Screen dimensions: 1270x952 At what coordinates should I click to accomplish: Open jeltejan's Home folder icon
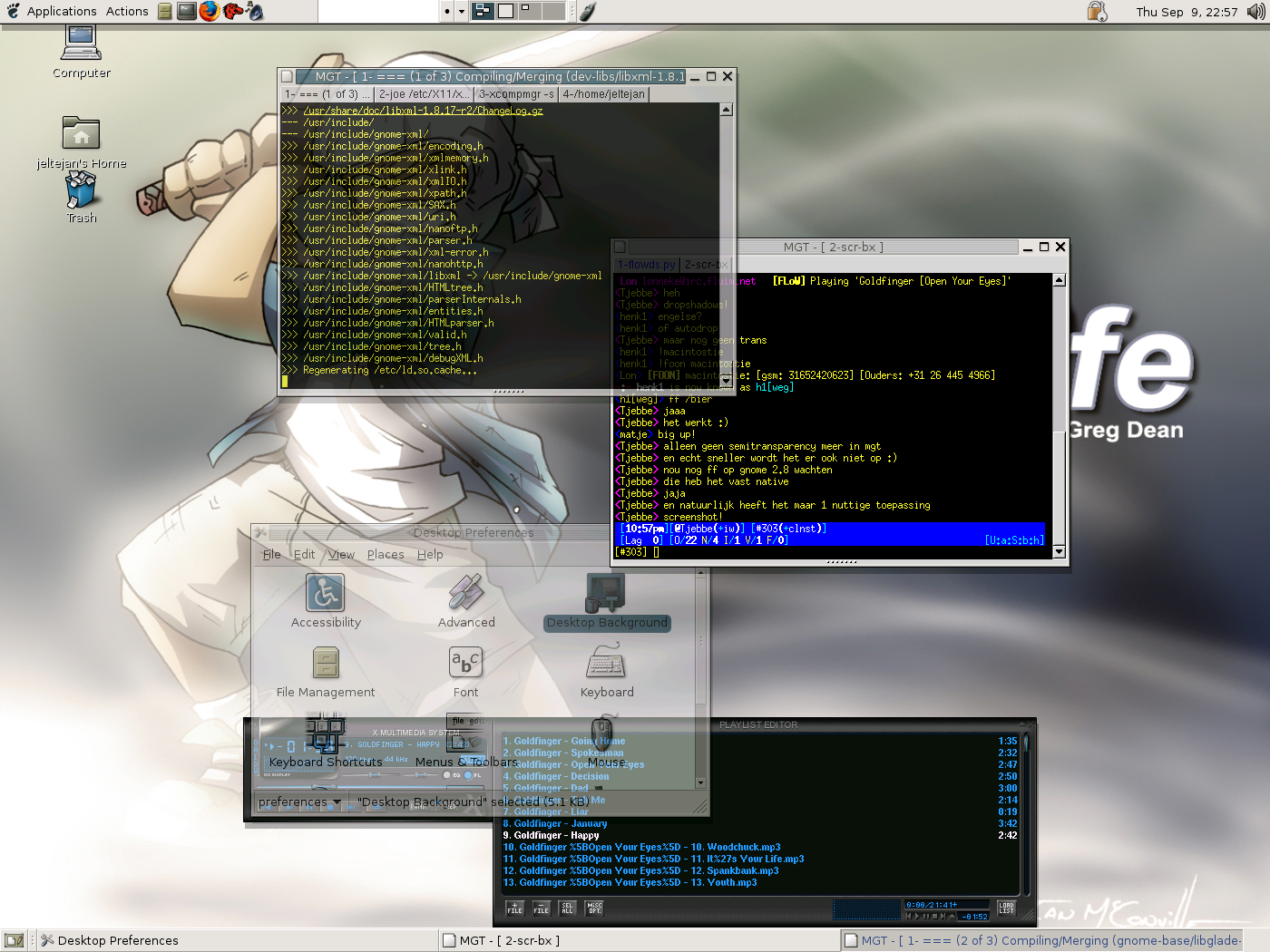pos(81,134)
